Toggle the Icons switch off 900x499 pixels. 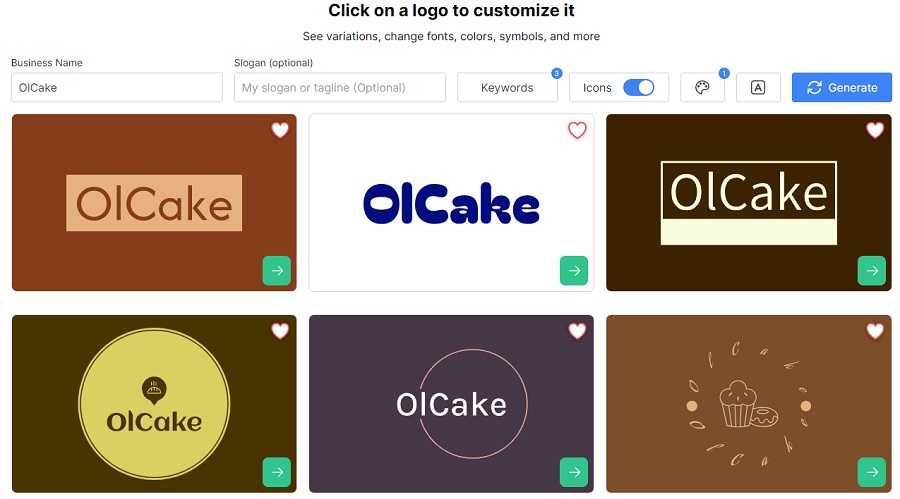tap(639, 87)
